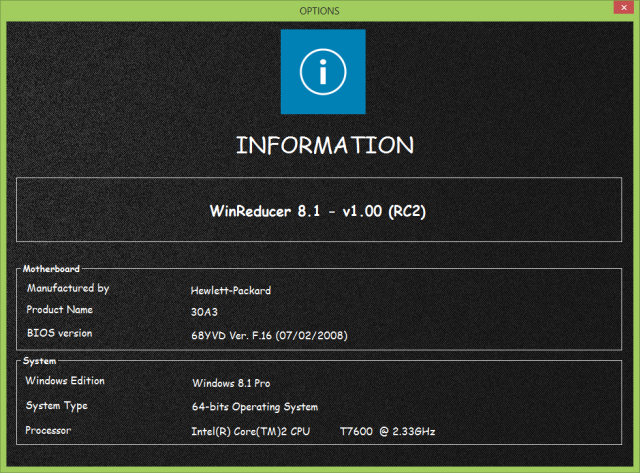This screenshot has height=473, width=640.
Task: Click the WinReducer 8.1 version banner
Action: pos(324,211)
